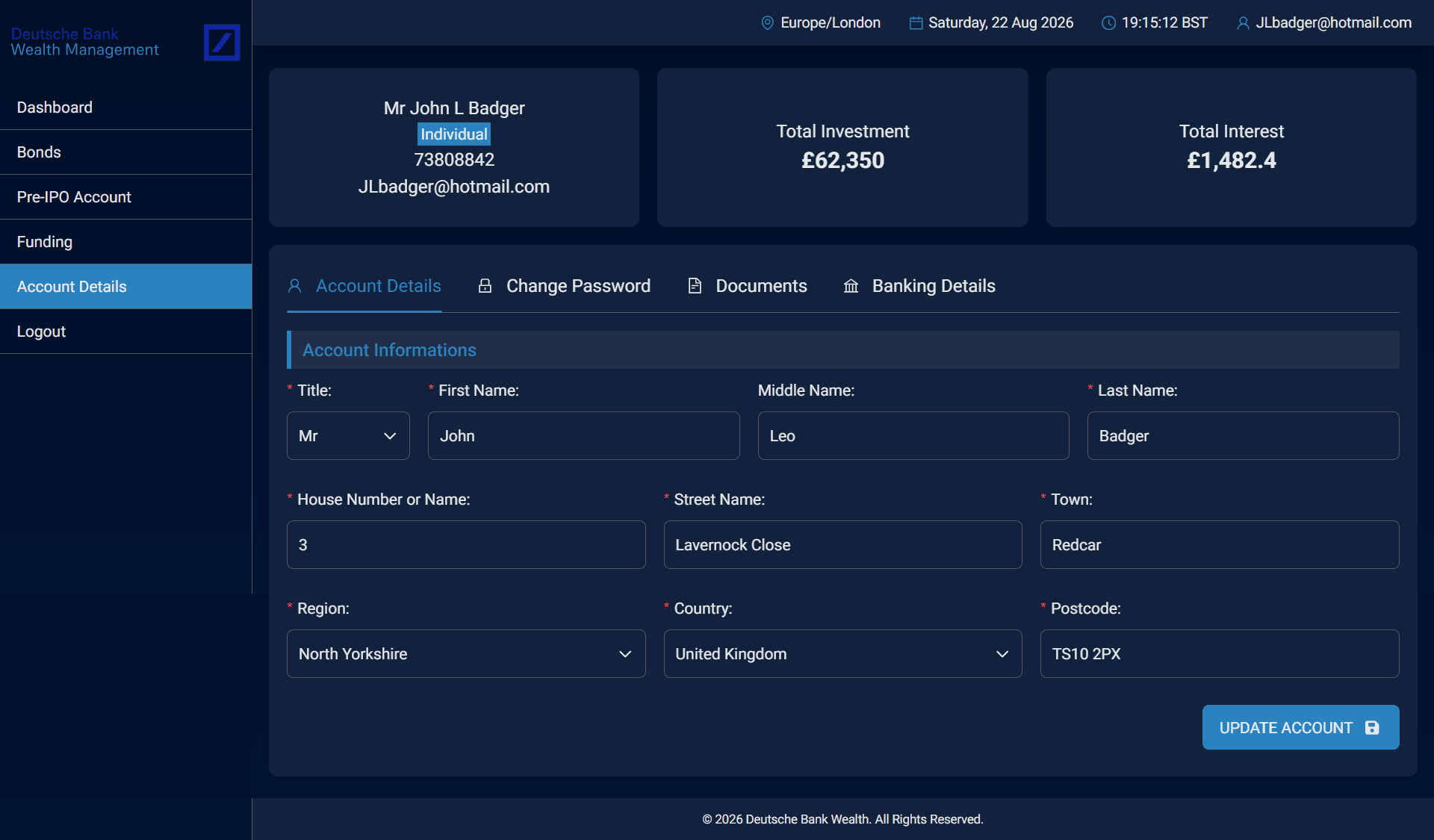1434x840 pixels.
Task: Expand the Region dropdown showing North Yorkshire
Action: click(x=466, y=653)
